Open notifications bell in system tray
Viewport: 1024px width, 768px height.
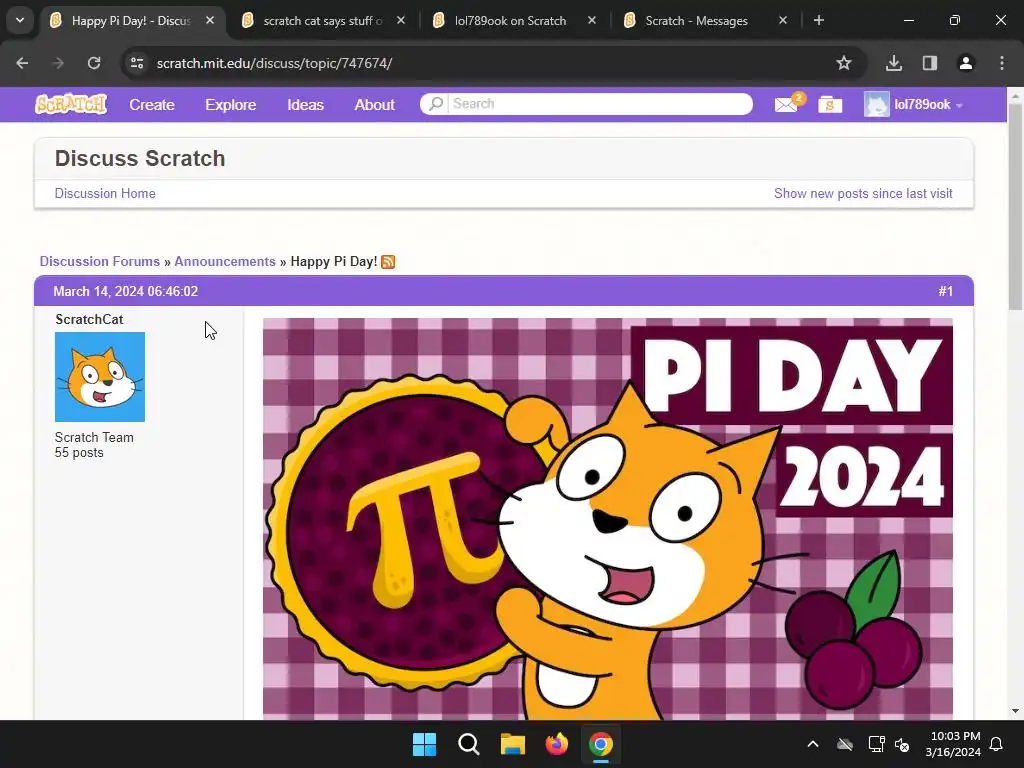click(x=997, y=744)
